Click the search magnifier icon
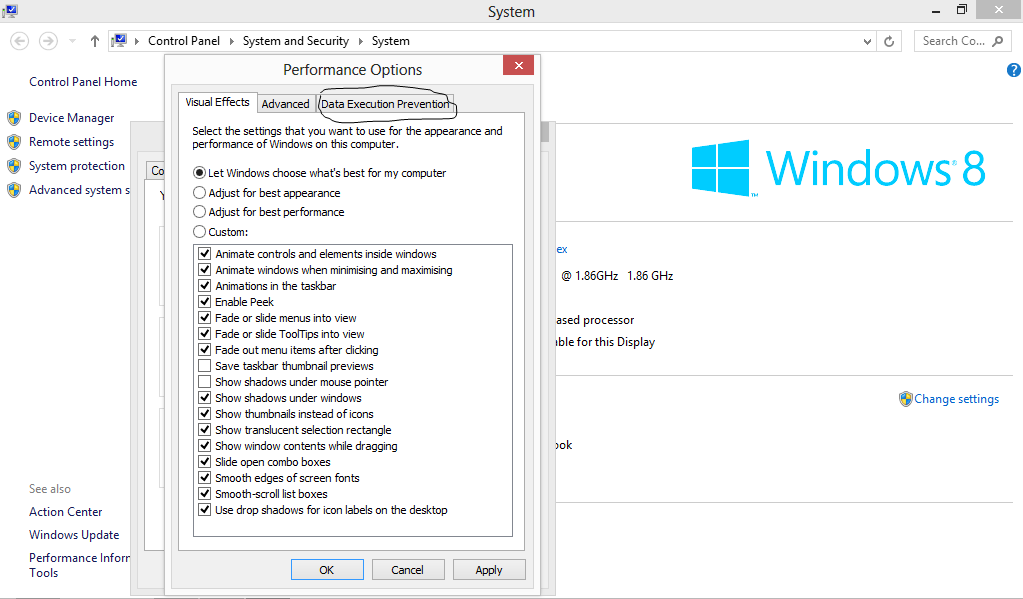1023x599 pixels. coord(998,41)
